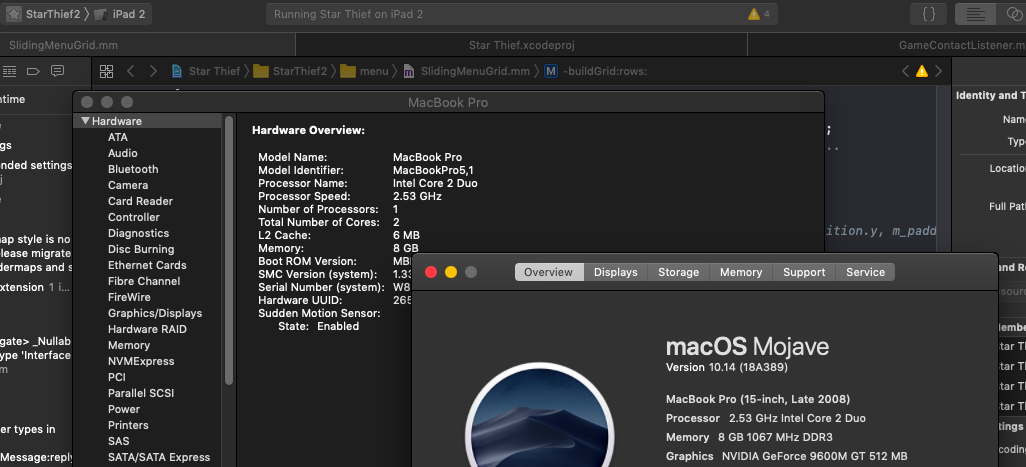Viewport: 1026px width, 467px height.
Task: Choose the iPad 2 run destination
Action: point(120,14)
